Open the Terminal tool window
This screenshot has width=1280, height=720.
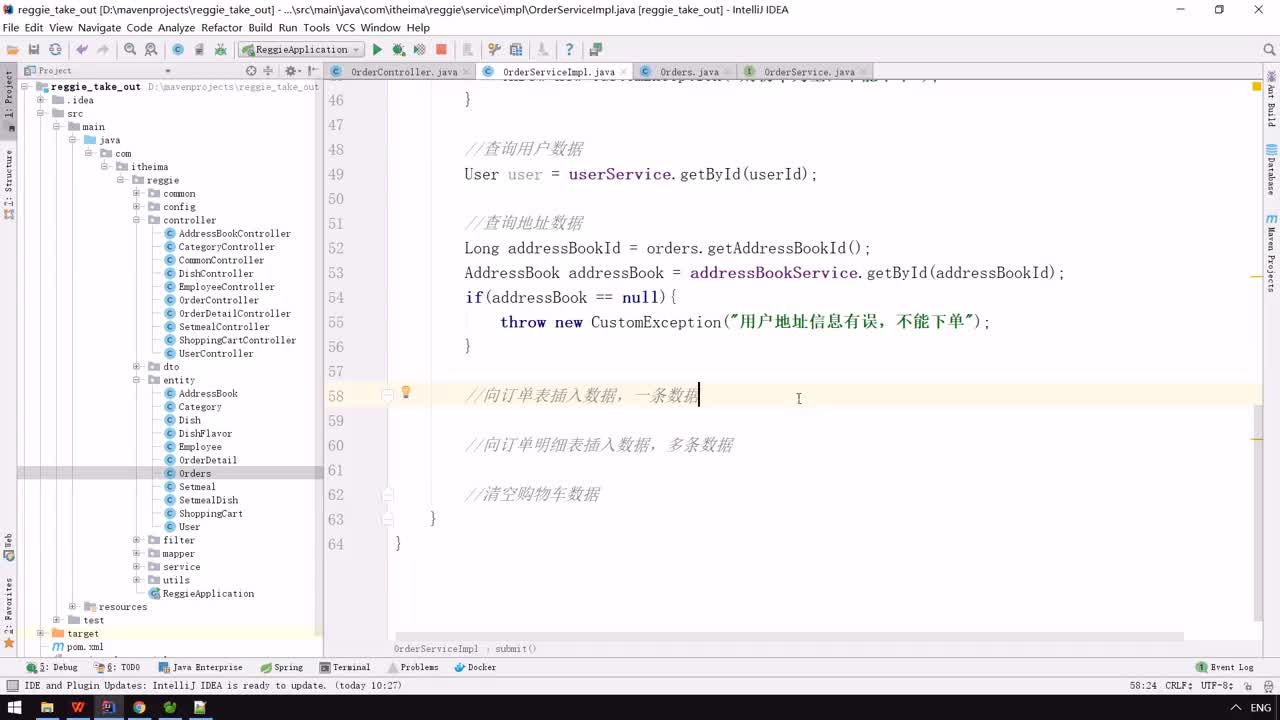(345, 667)
